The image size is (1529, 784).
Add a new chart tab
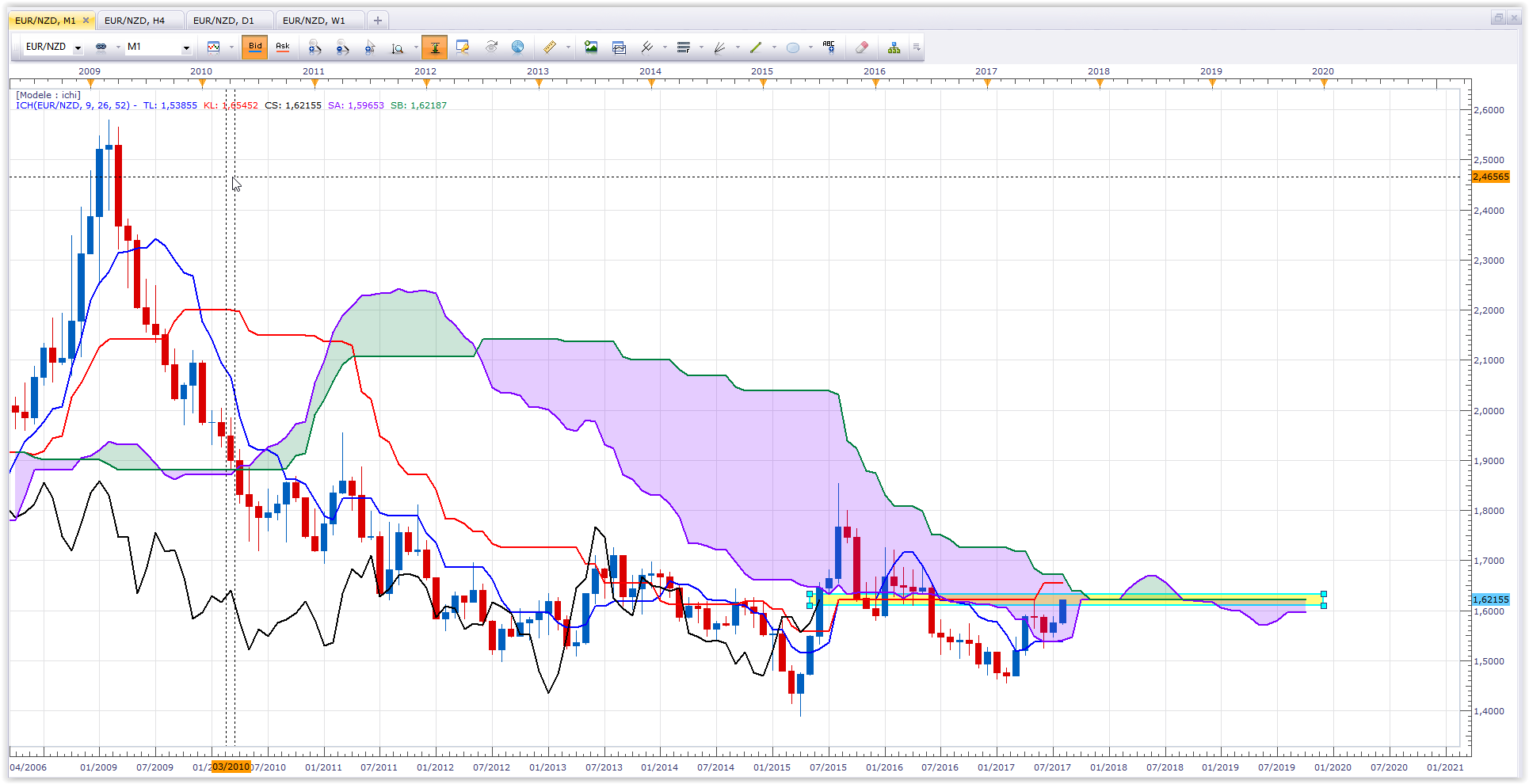pyautogui.click(x=378, y=21)
